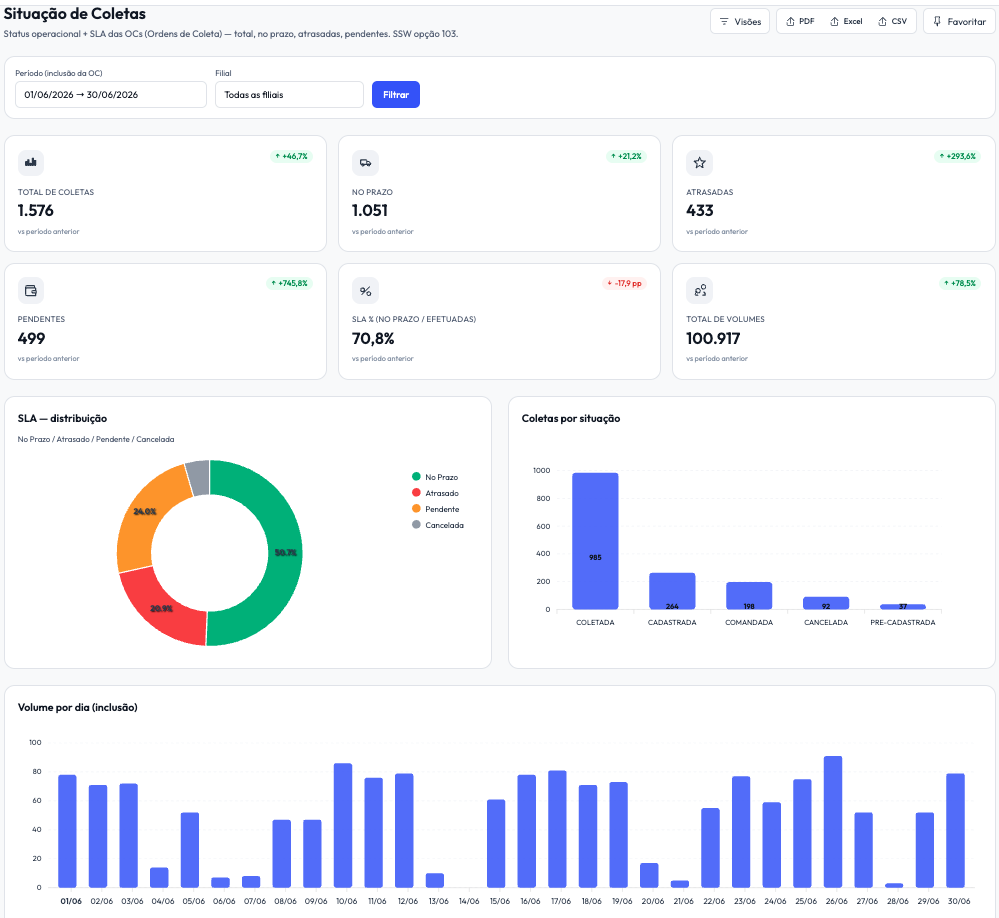Click the 10/06 daily volume bar

point(343,825)
